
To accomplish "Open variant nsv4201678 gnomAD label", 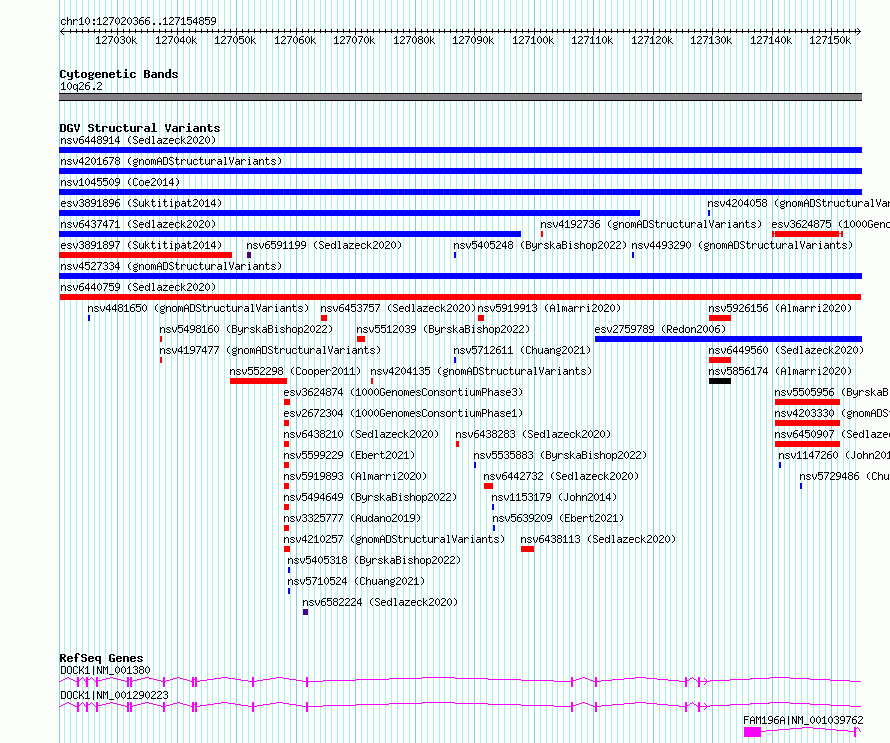I will pyautogui.click(x=171, y=161).
